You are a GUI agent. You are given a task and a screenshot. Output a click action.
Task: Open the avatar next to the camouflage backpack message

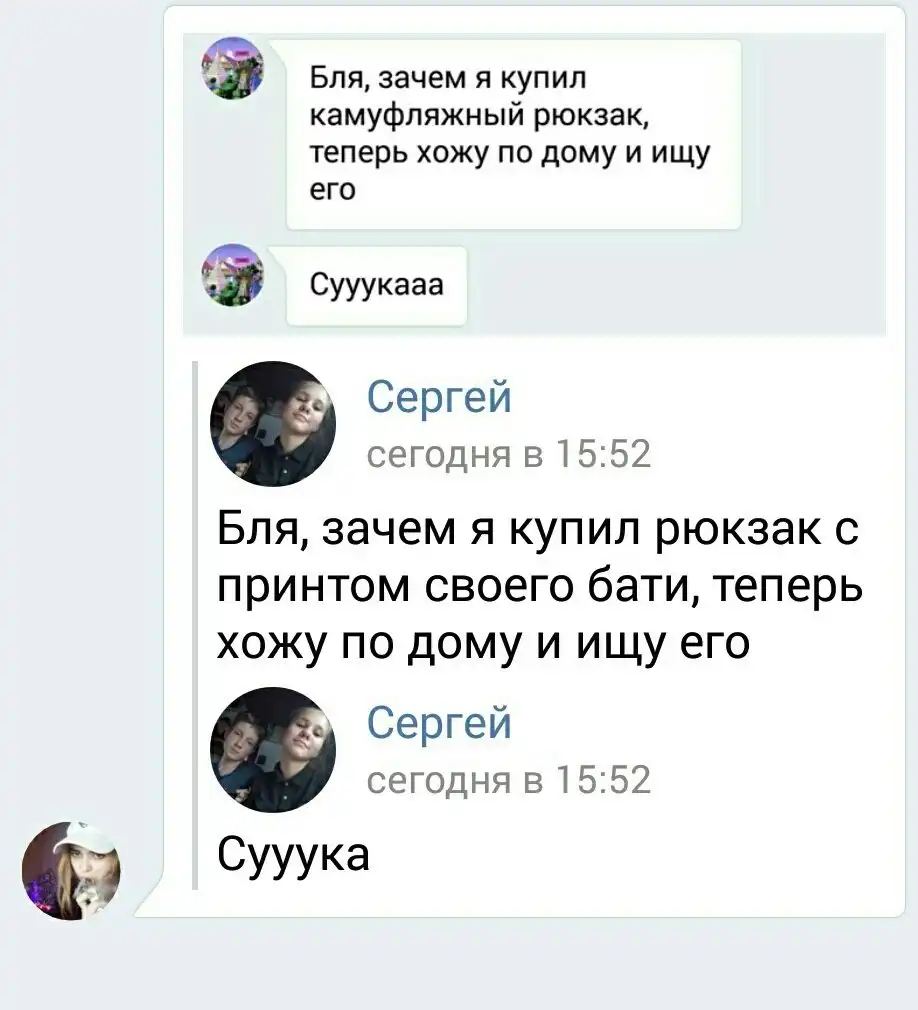pyautogui.click(x=233, y=68)
